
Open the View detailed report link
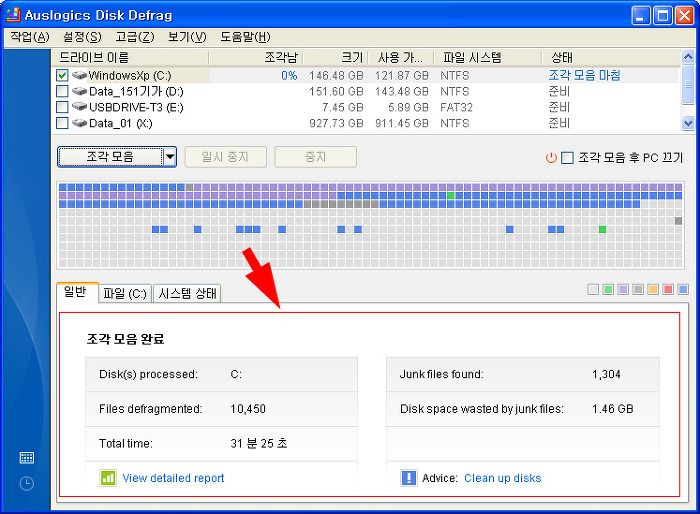pos(173,478)
